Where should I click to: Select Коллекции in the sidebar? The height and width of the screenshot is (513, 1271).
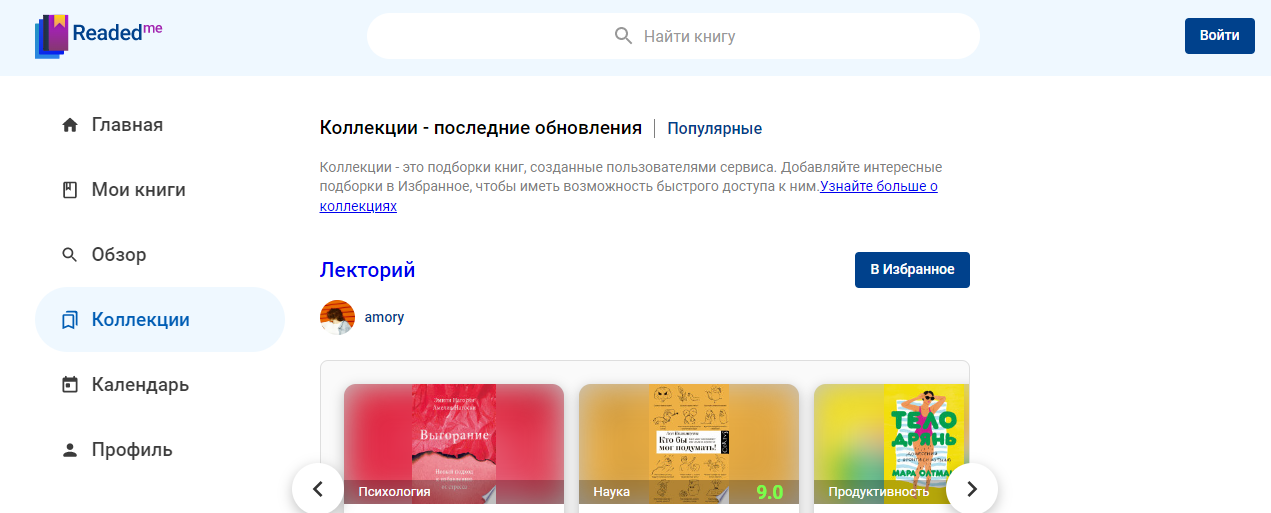[x=160, y=320]
